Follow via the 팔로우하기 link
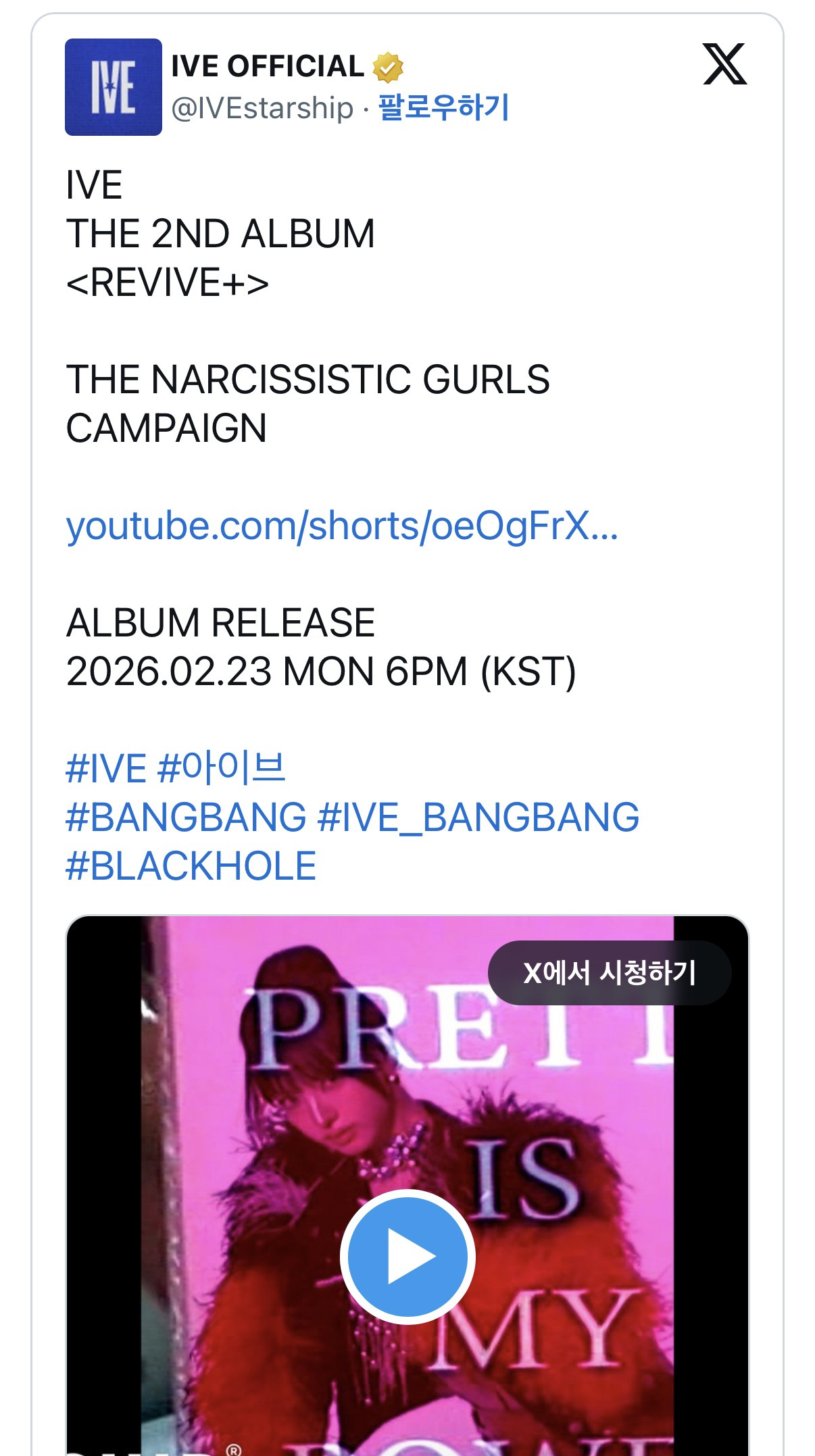815x1456 pixels. pyautogui.click(x=443, y=107)
